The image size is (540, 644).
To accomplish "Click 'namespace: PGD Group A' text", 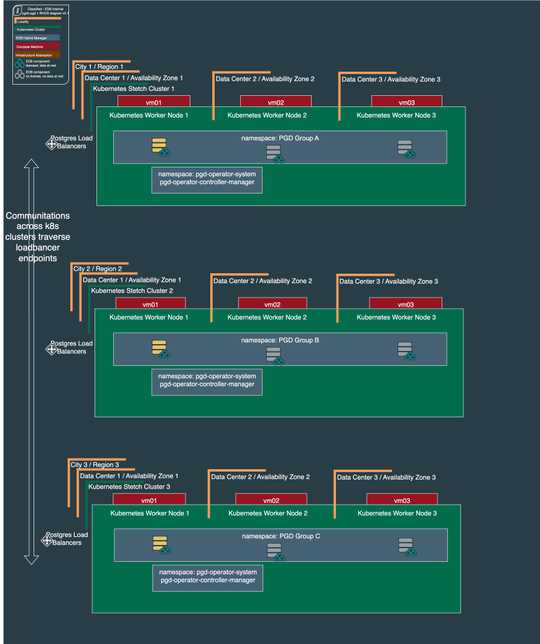I will 280,138.
